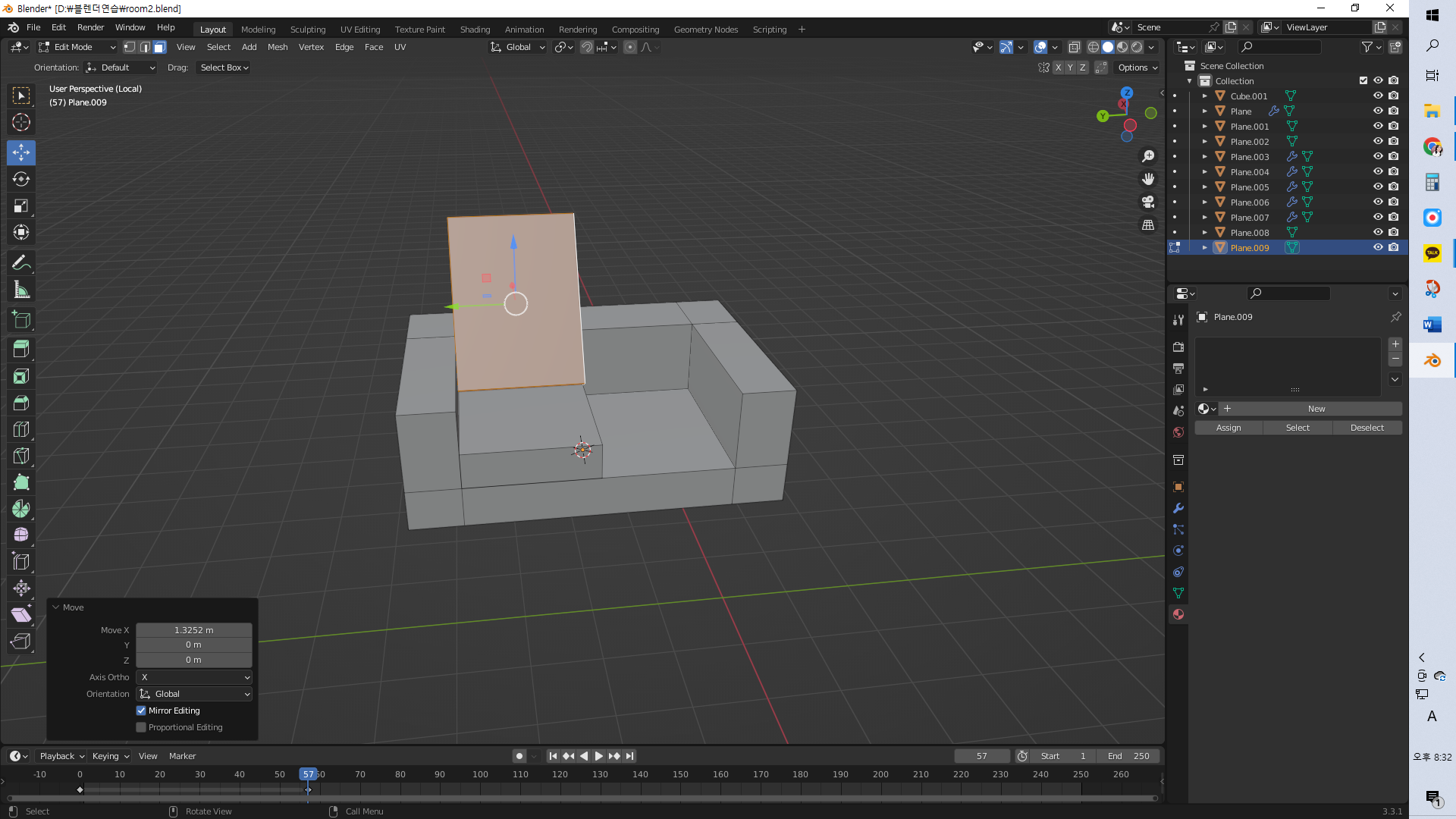The height and width of the screenshot is (819, 1456).
Task: Click the New material button
Action: [1316, 409]
